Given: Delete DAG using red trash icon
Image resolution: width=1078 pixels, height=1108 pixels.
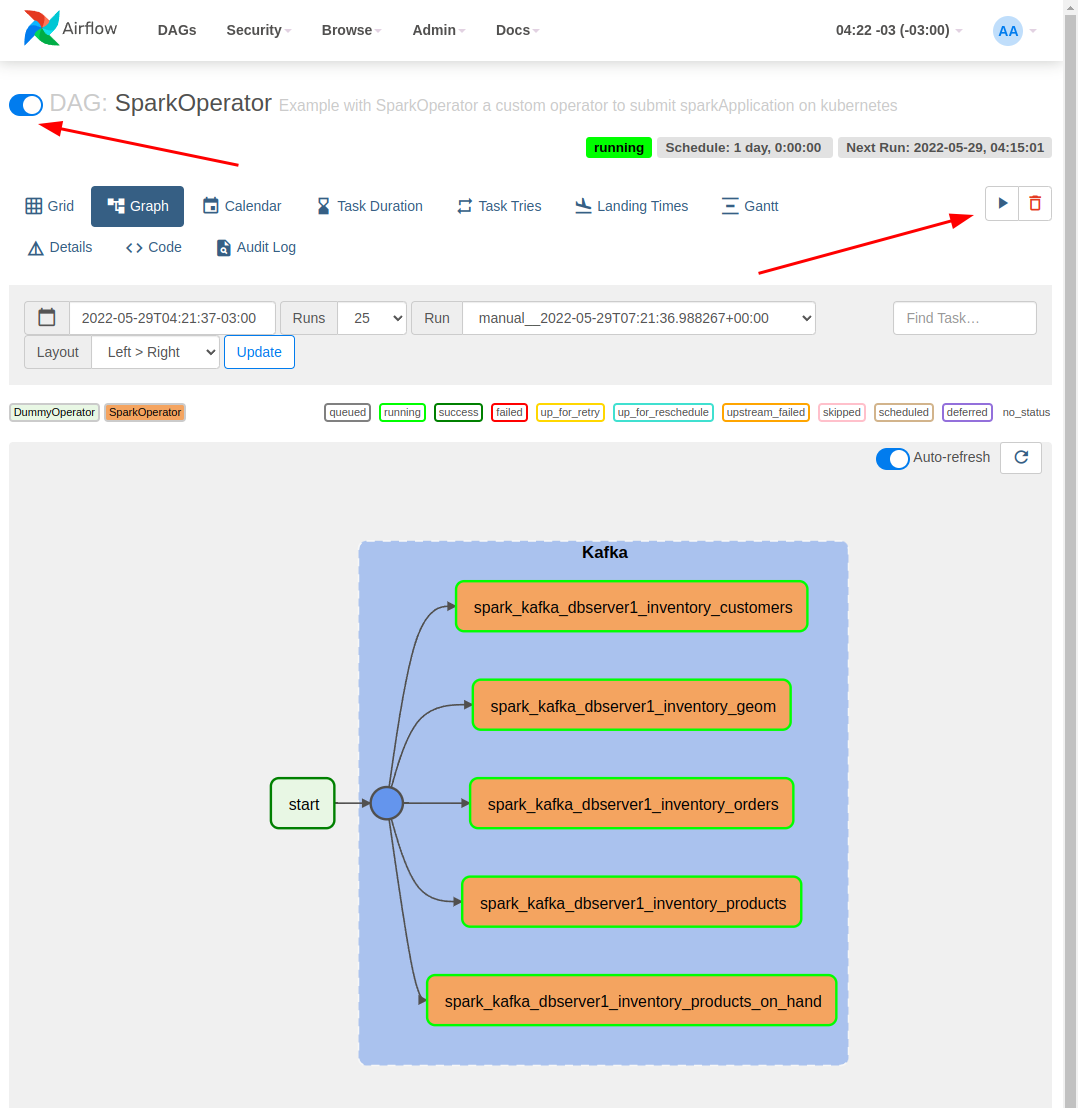Looking at the screenshot, I should [1035, 204].
